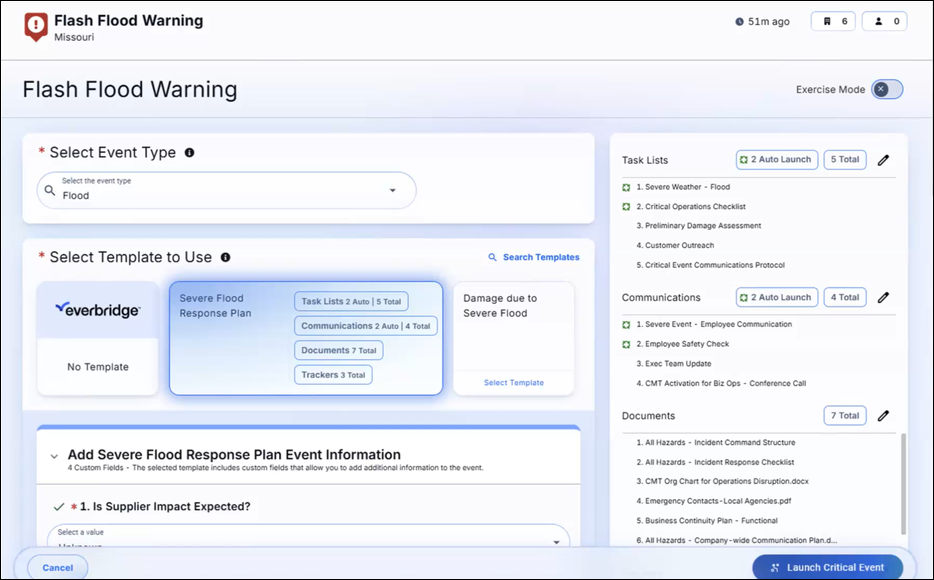934x580 pixels.
Task: Select '4. Customer Outreach' task list
Action: 675,245
